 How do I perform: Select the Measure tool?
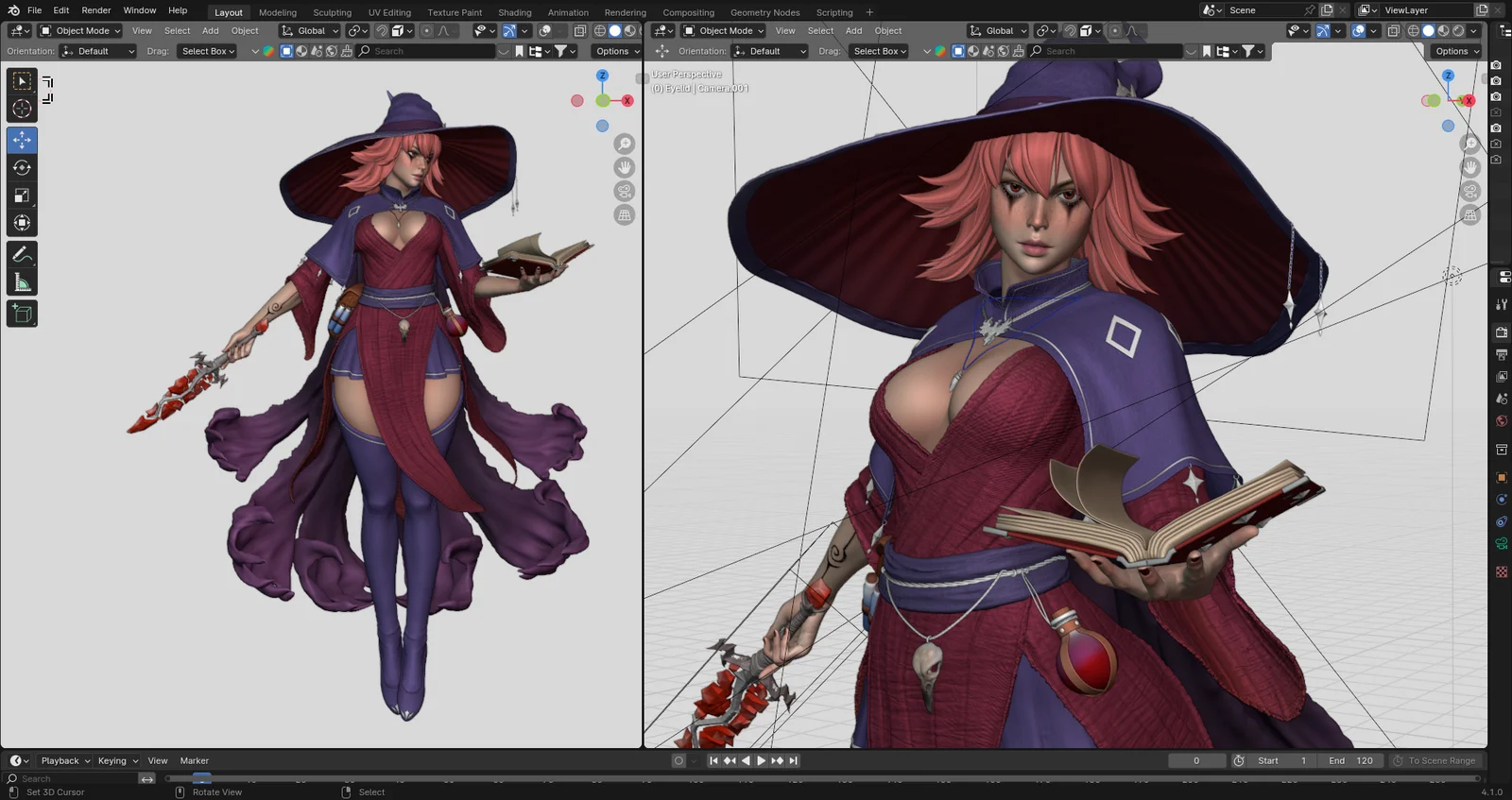[x=22, y=282]
